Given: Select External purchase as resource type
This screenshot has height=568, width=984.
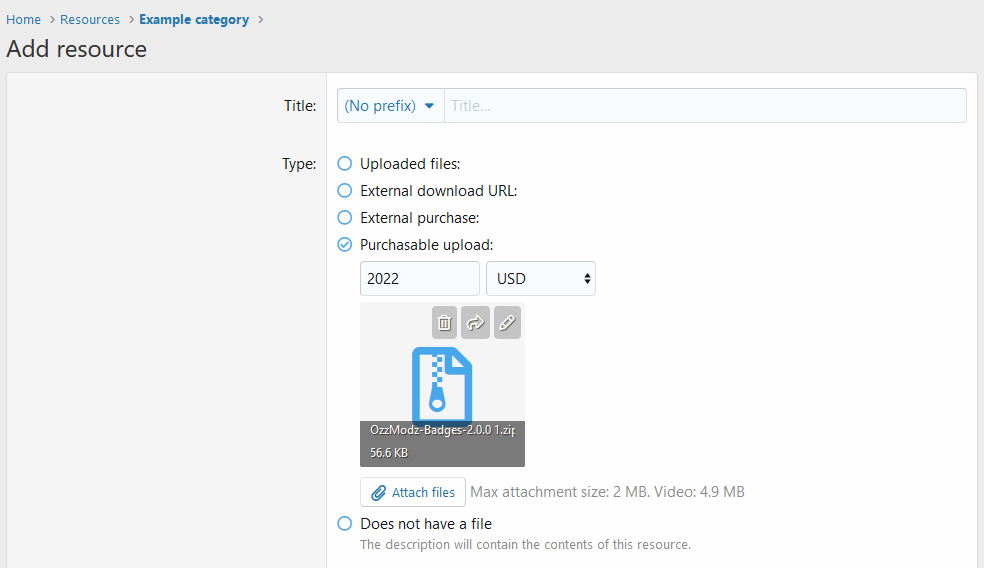Looking at the screenshot, I should pos(345,218).
